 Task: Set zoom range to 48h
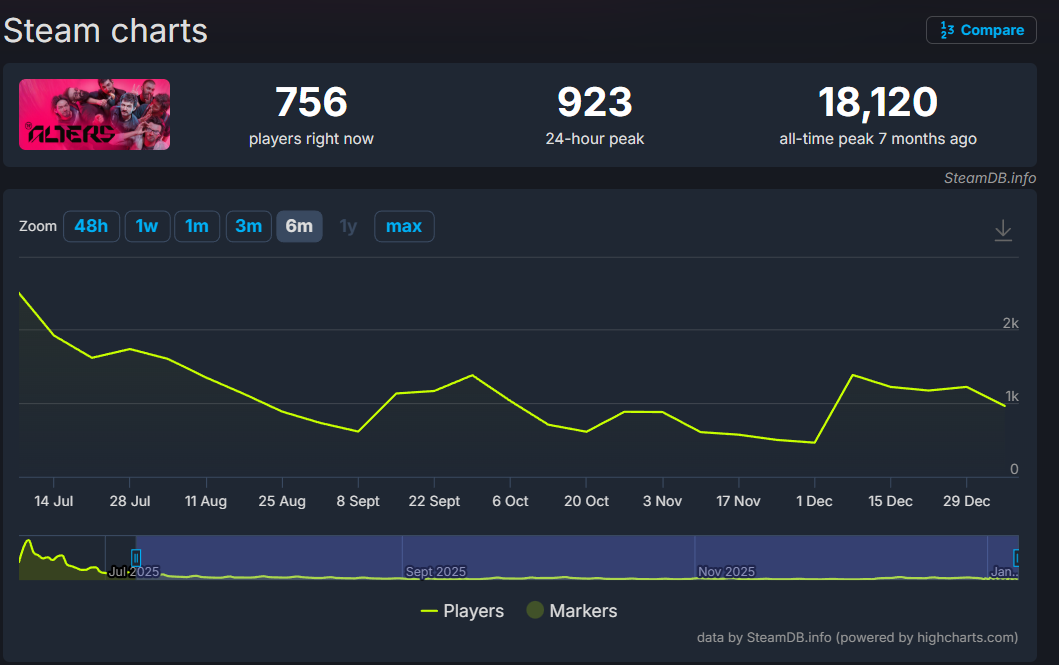(91, 226)
